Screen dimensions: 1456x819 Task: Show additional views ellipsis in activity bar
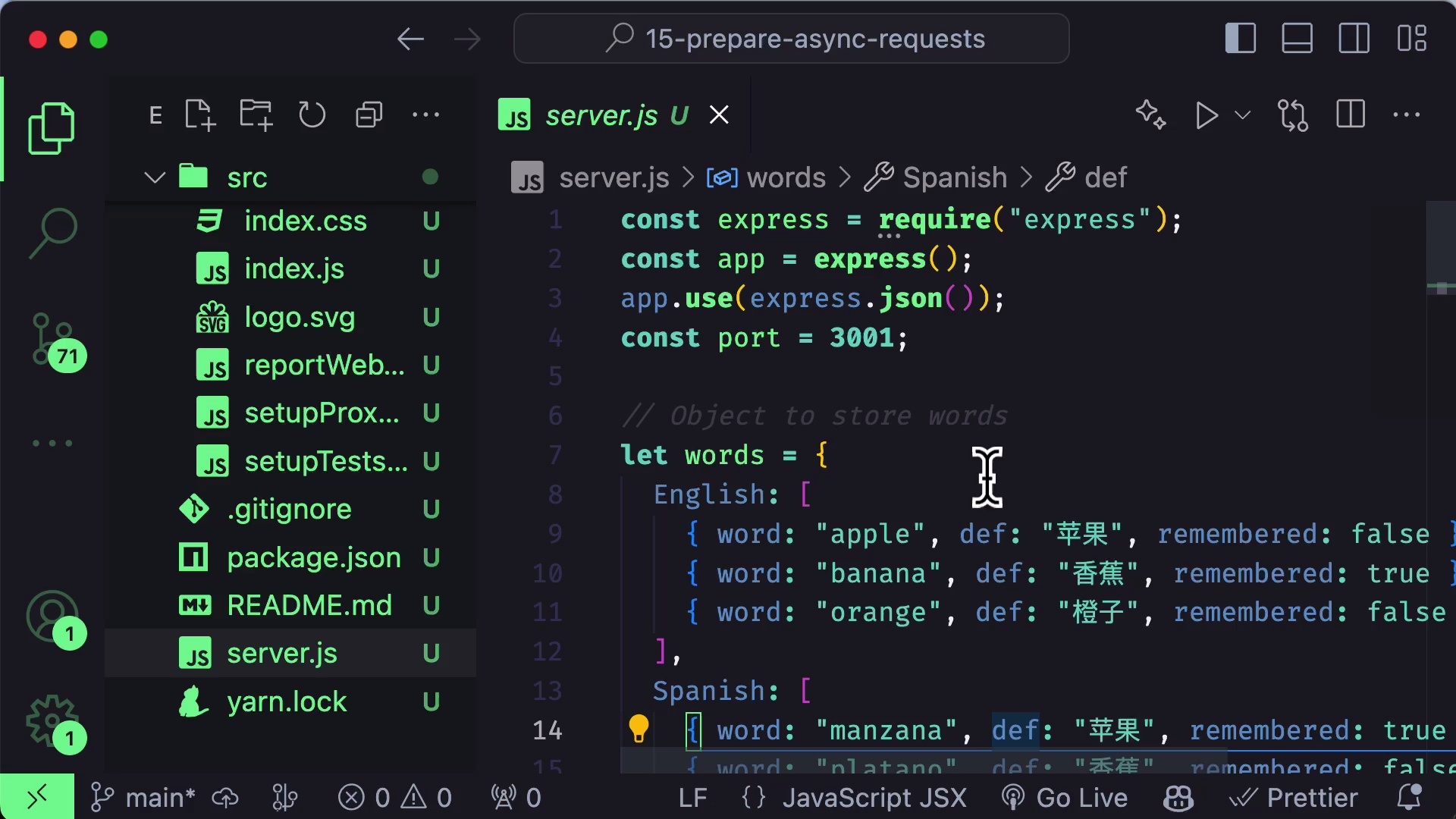[52, 444]
